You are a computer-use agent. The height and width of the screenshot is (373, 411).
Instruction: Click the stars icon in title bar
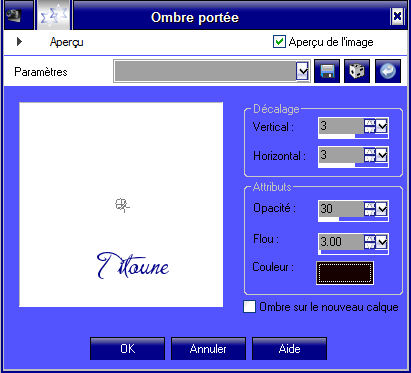tap(53, 15)
